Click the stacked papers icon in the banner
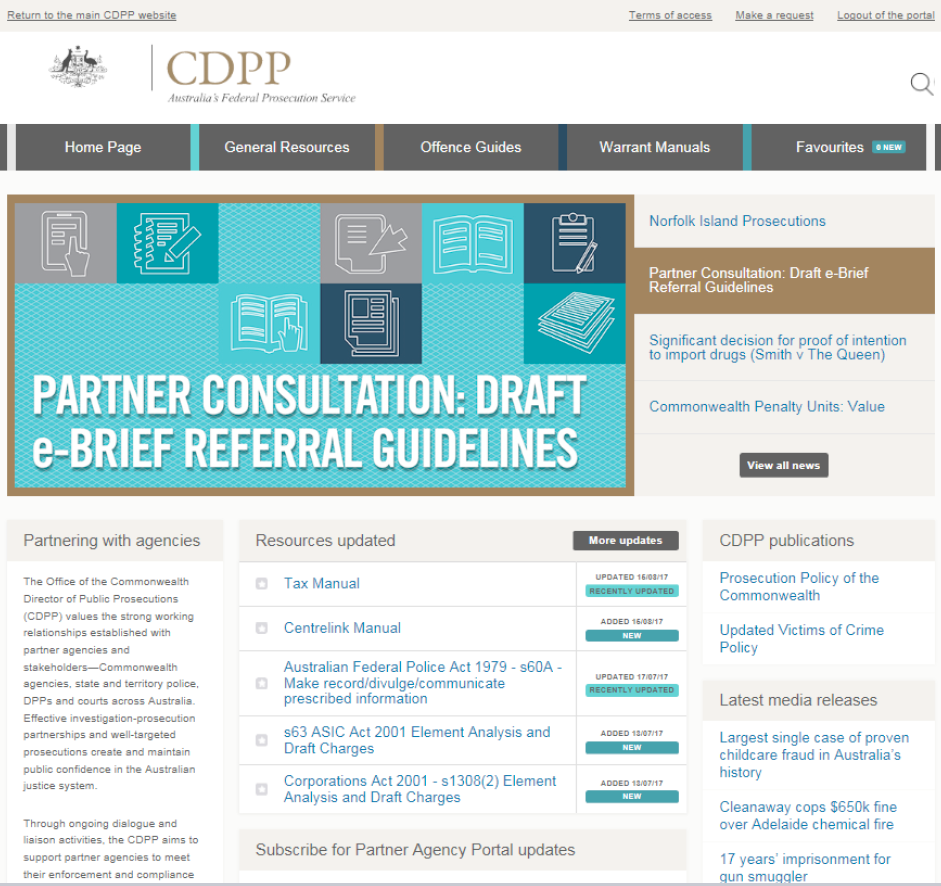 (576, 323)
